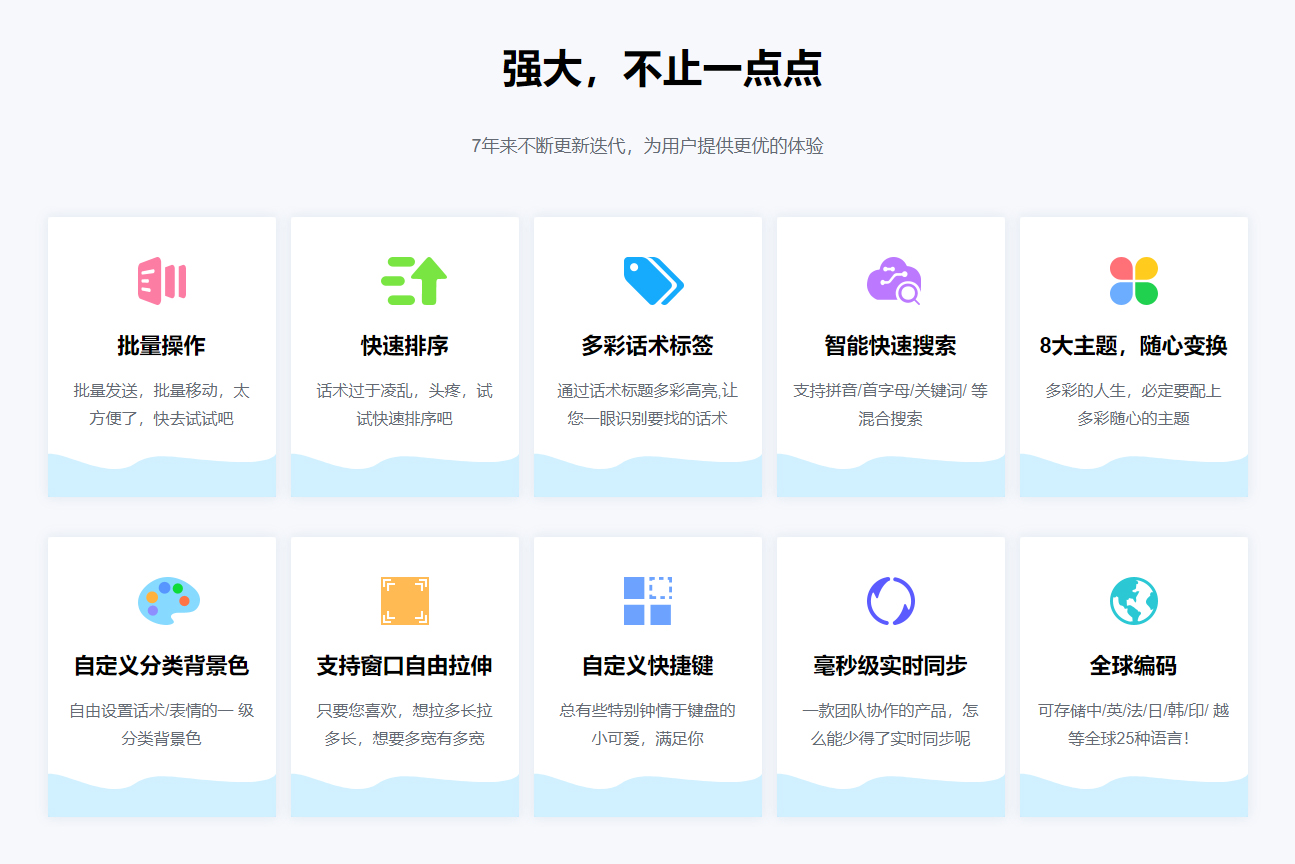Image resolution: width=1295 pixels, height=864 pixels.
Task: Click the orange window stretch icon
Action: pos(404,601)
